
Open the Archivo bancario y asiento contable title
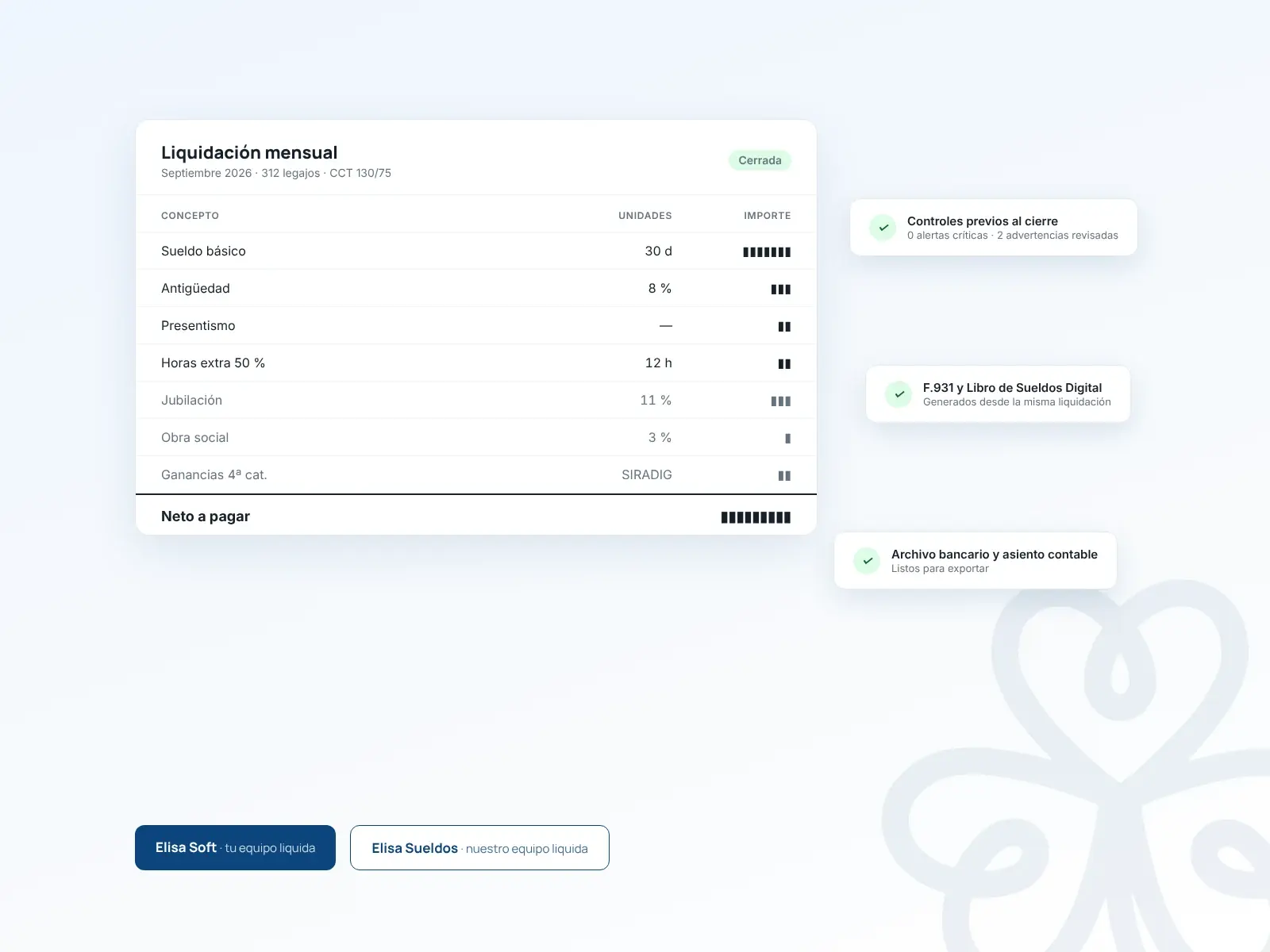click(995, 555)
